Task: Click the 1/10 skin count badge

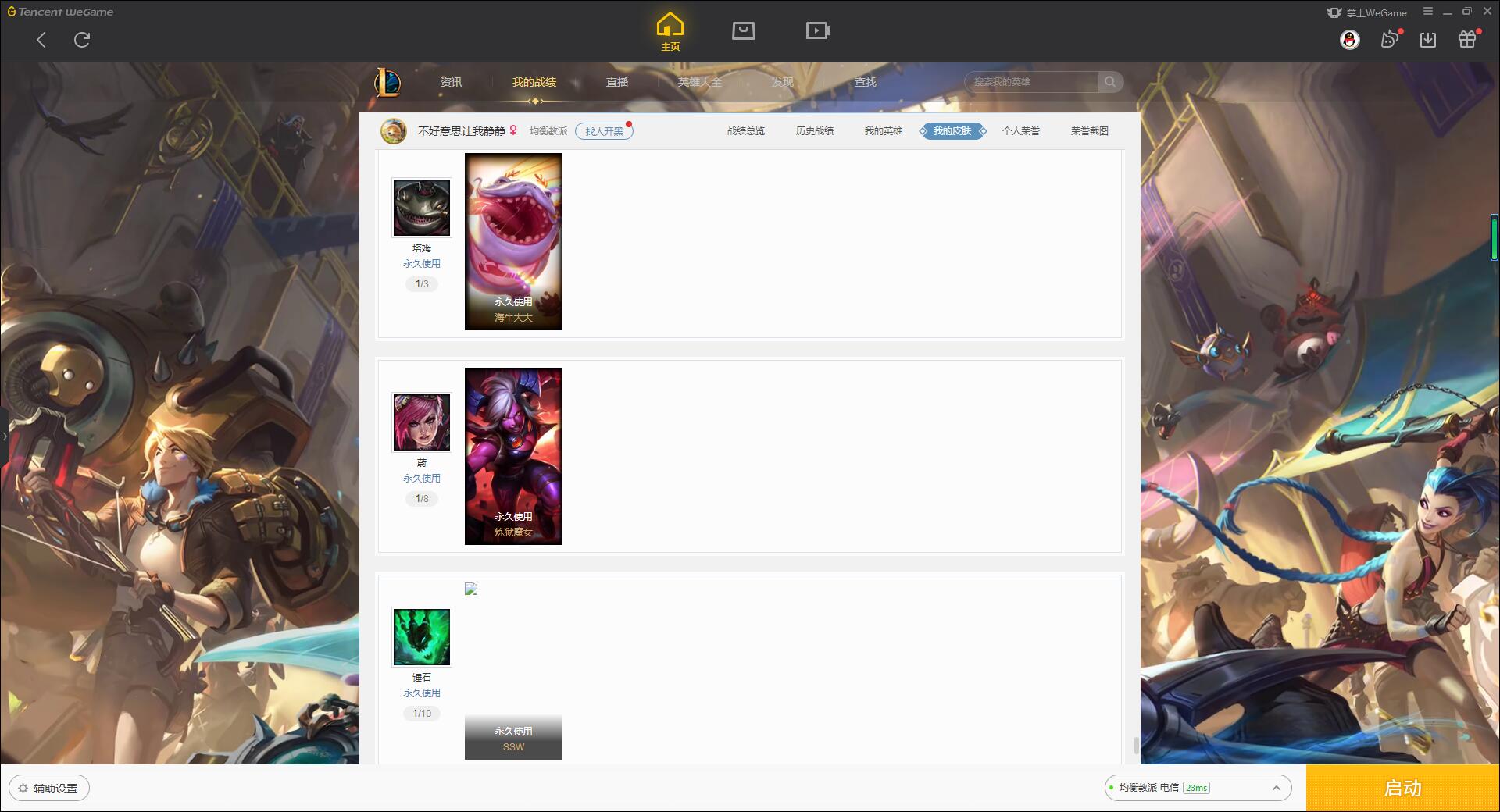Action: (422, 714)
